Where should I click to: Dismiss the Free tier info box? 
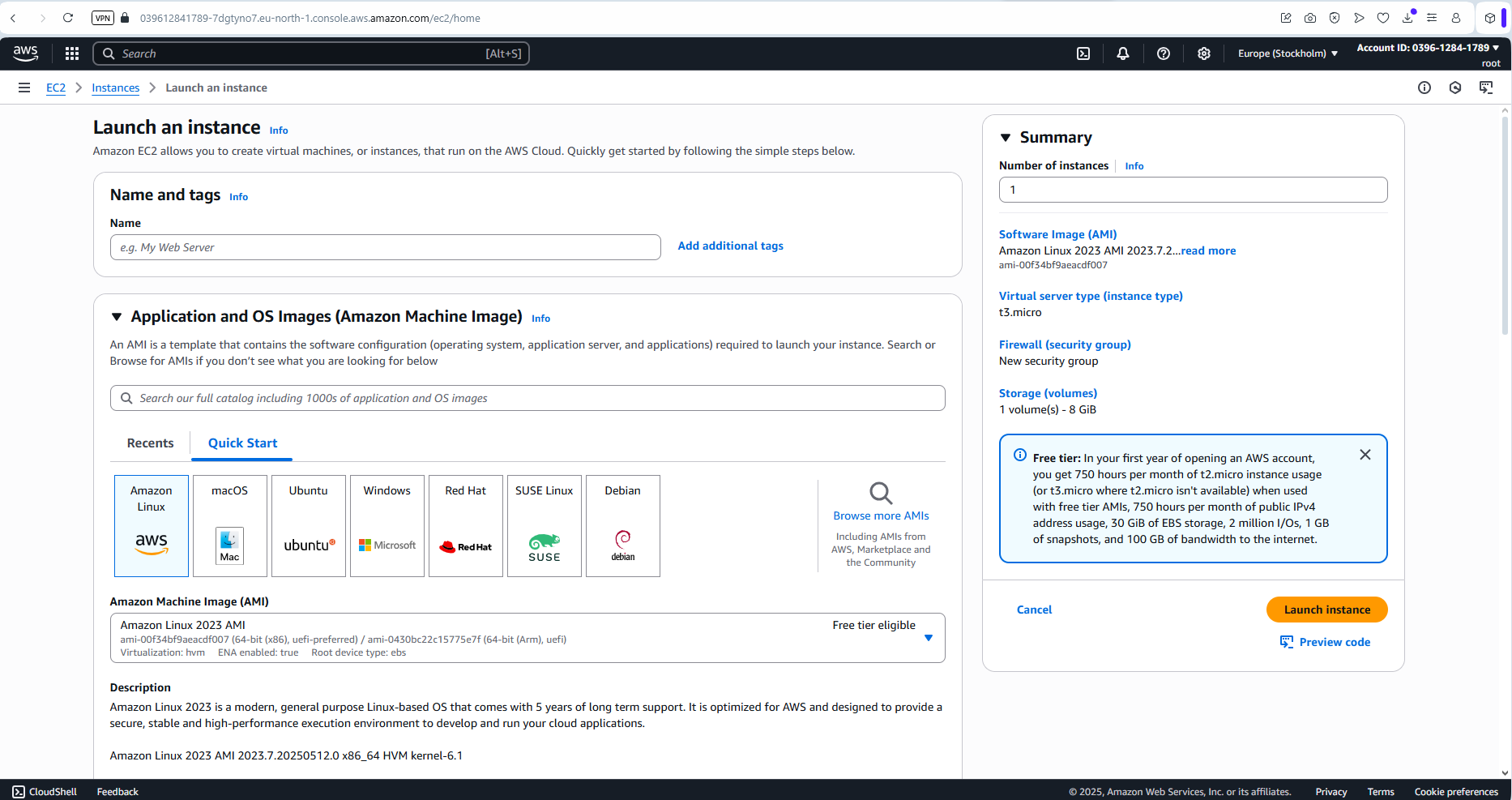coord(1365,455)
